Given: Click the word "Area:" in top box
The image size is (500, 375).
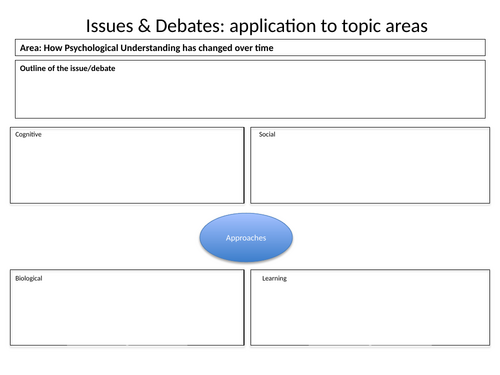Looking at the screenshot, I should tap(31, 48).
